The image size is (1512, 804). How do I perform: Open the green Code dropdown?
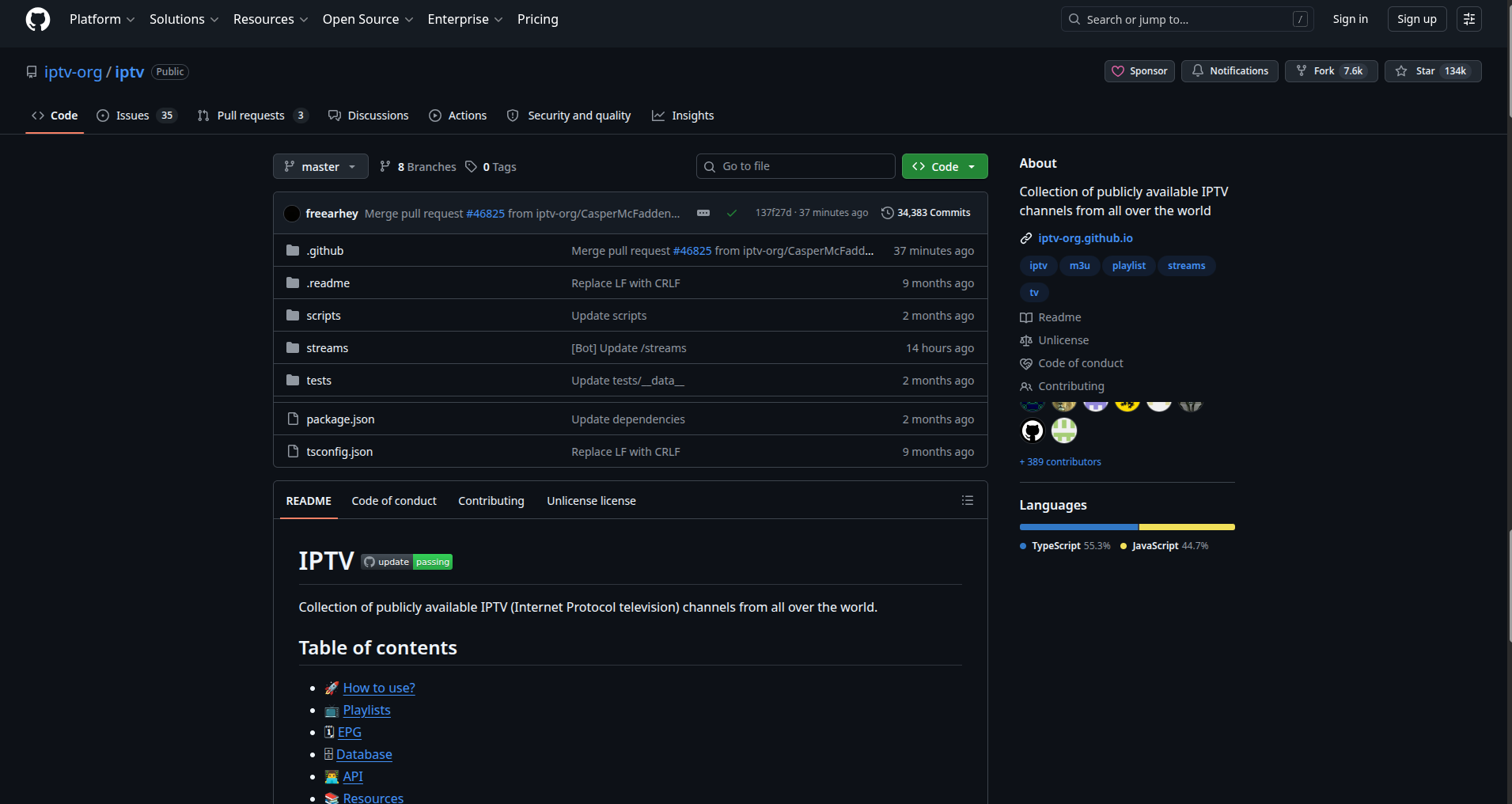(x=945, y=167)
